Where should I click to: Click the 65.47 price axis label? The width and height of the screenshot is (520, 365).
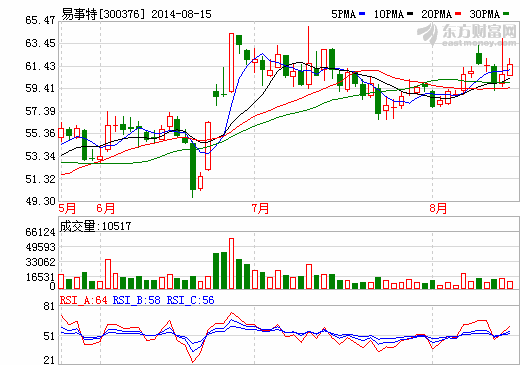[40, 20]
